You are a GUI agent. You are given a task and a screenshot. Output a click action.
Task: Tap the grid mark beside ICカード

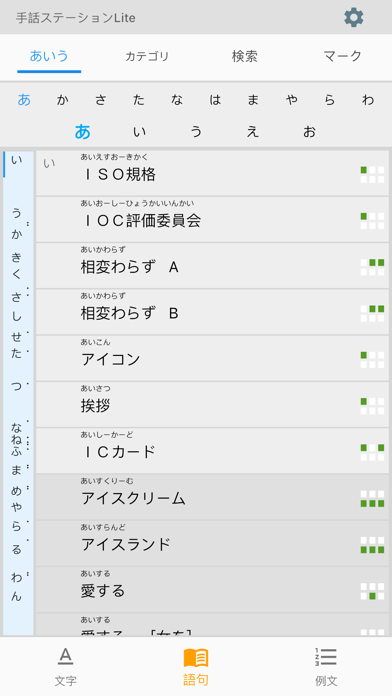pos(372,452)
